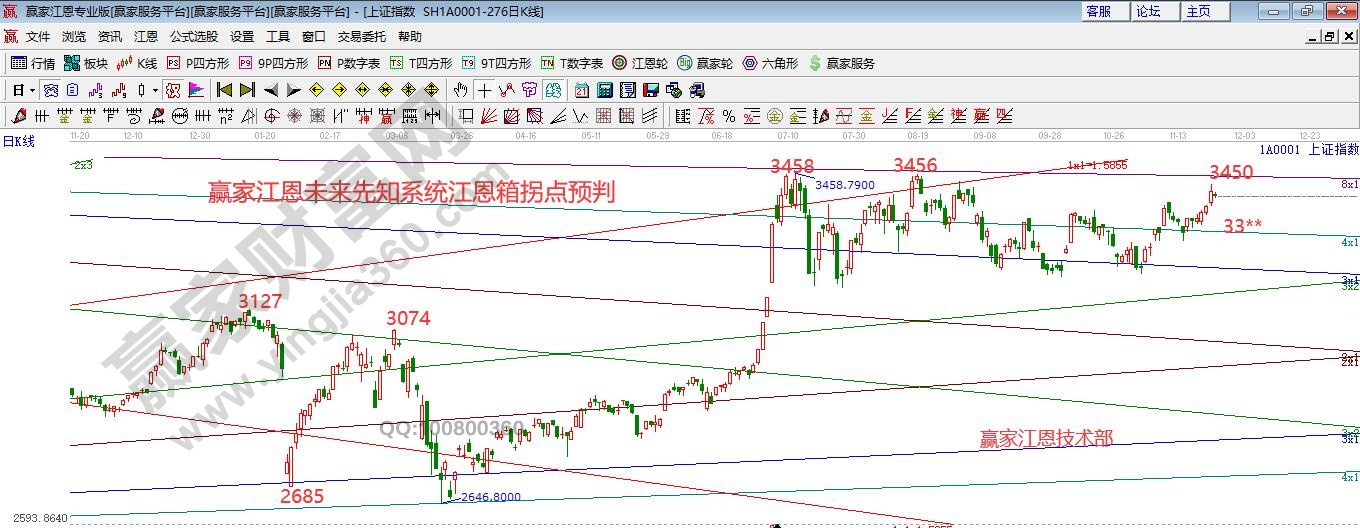
Task: Open the 公式选股 menu
Action: [193, 36]
